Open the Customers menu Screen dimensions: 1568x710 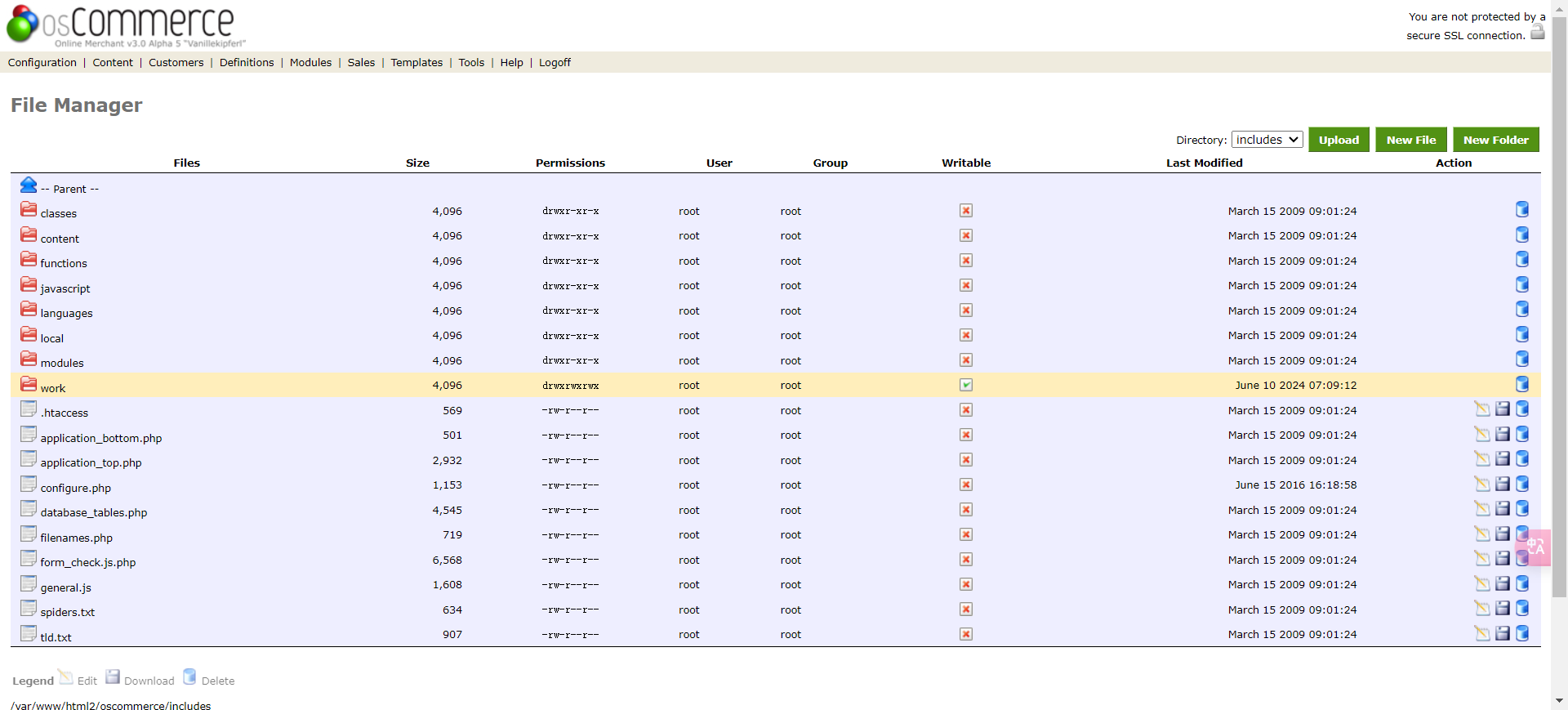point(176,62)
